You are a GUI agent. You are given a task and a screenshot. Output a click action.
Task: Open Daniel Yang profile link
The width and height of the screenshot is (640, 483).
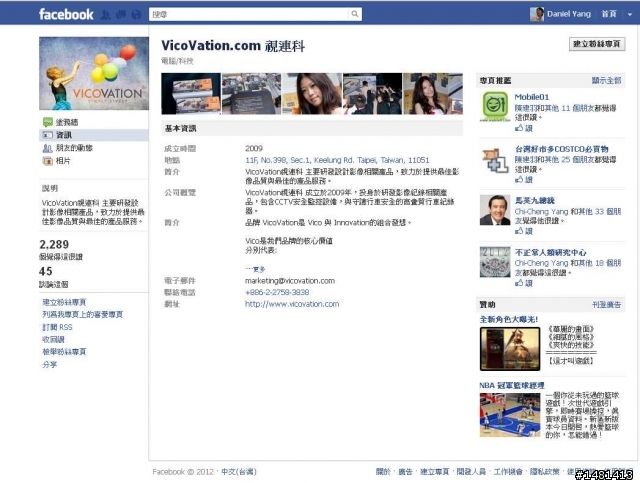pos(569,14)
